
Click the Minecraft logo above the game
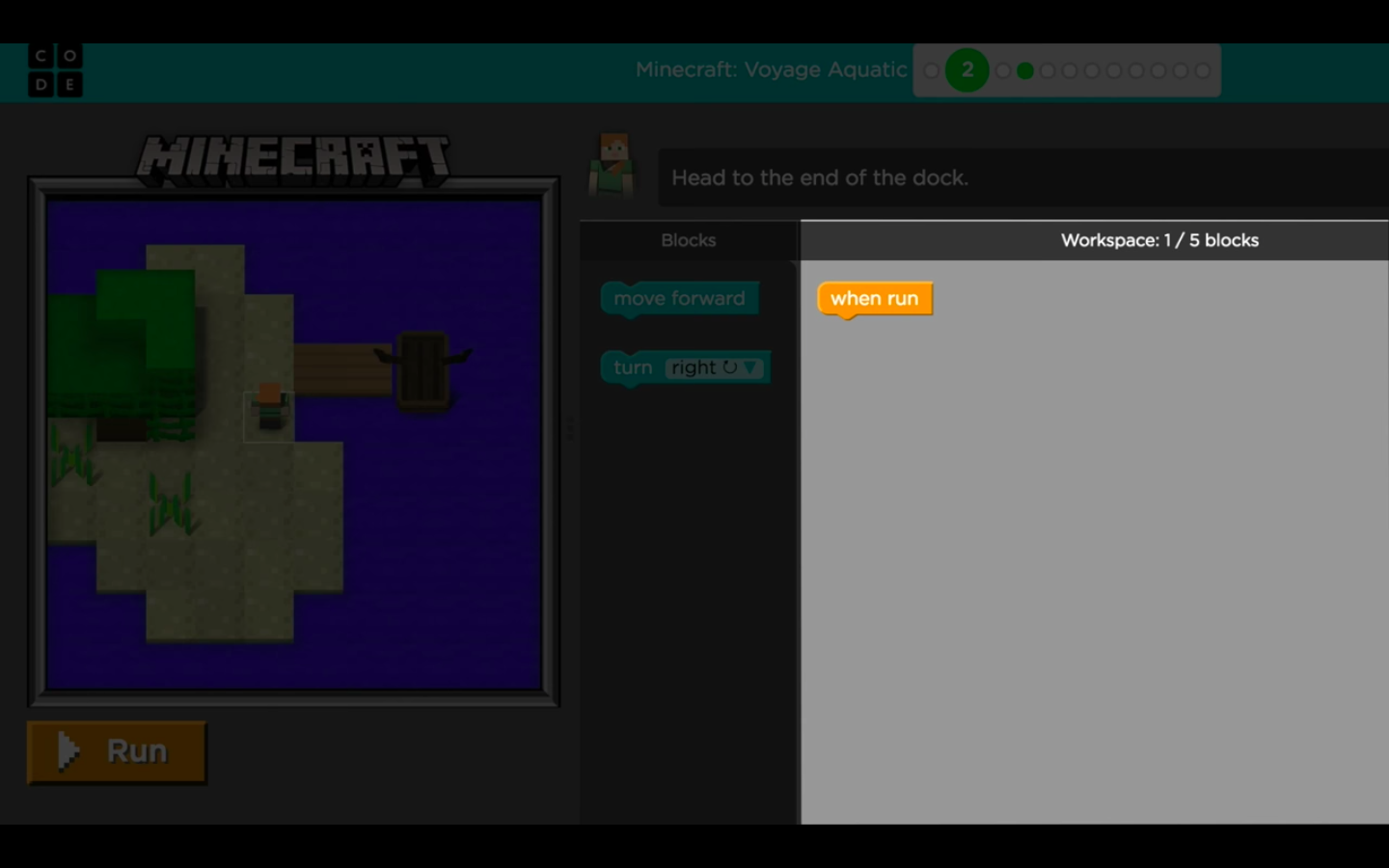293,160
